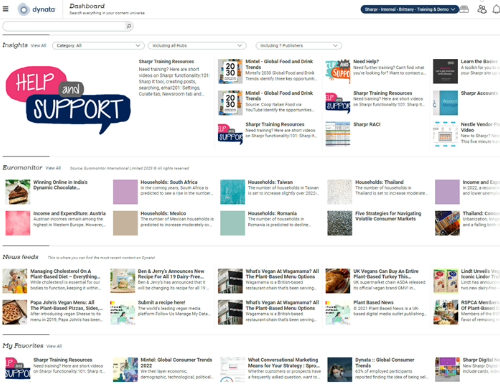Click the chocolate cake thumbnail
Image resolution: width=500 pixels, height=387 pixels.
point(18,192)
